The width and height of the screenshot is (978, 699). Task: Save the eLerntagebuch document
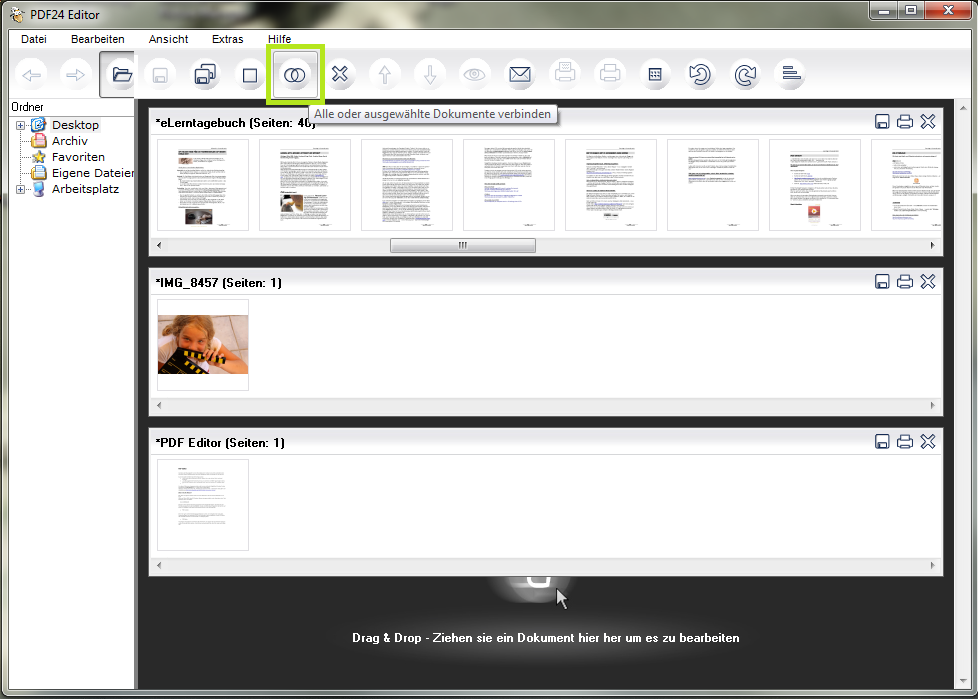(x=882, y=122)
